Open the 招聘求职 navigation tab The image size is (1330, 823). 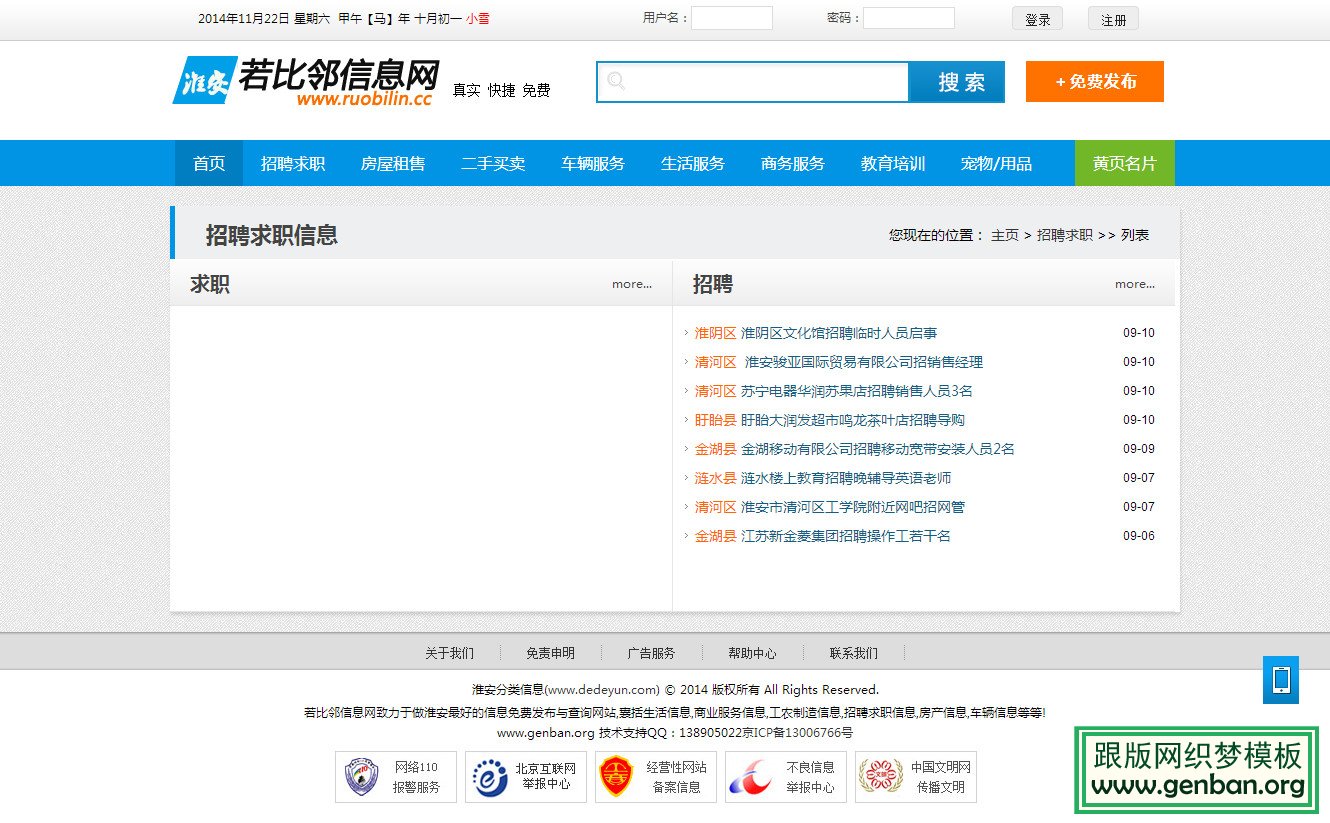pos(292,163)
